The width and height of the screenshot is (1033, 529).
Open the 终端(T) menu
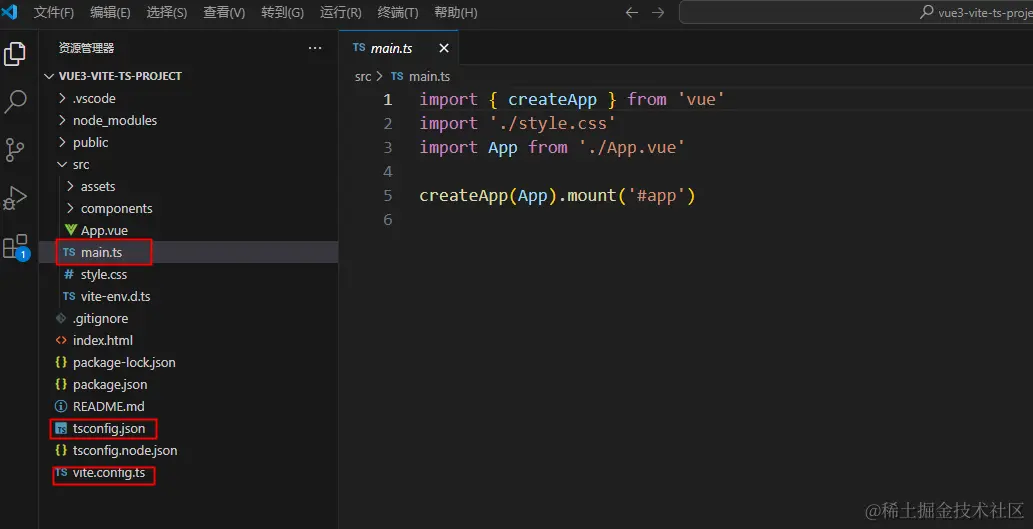398,13
